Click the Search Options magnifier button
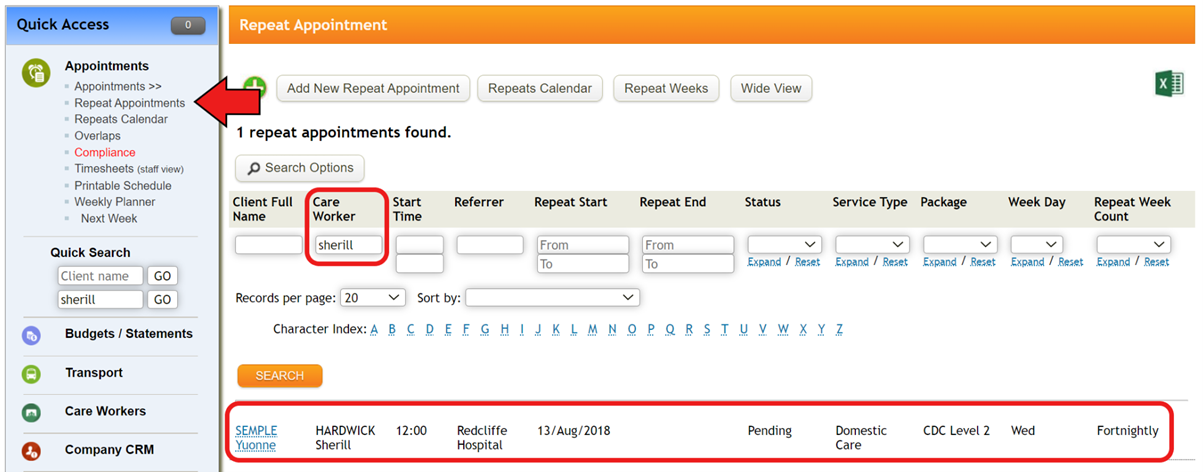Image resolution: width=1203 pixels, height=472 pixels. [x=300, y=168]
